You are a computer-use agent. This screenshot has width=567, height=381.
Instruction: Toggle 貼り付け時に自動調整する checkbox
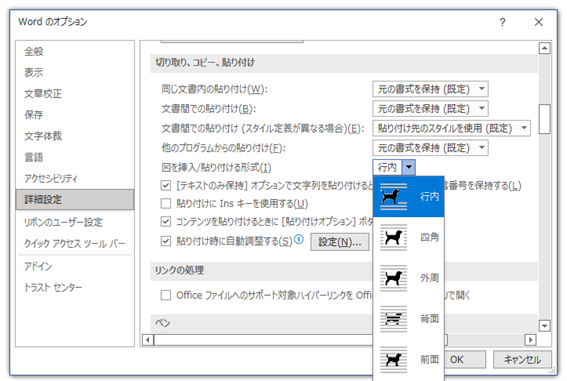pyautogui.click(x=166, y=241)
